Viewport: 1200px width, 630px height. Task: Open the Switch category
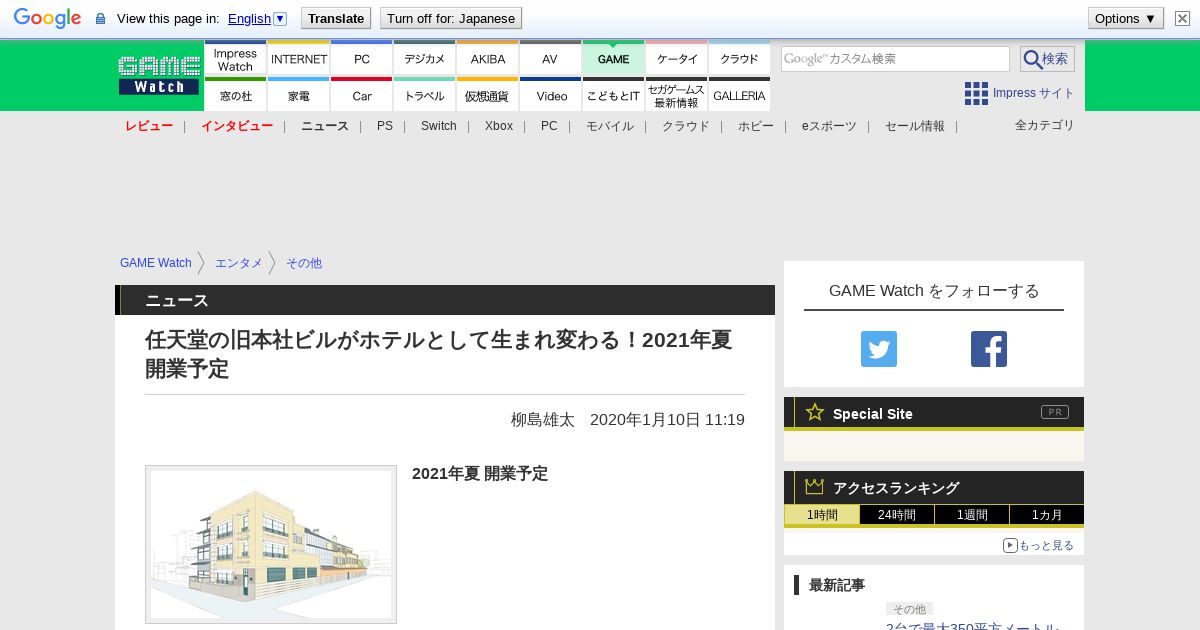[x=438, y=126]
